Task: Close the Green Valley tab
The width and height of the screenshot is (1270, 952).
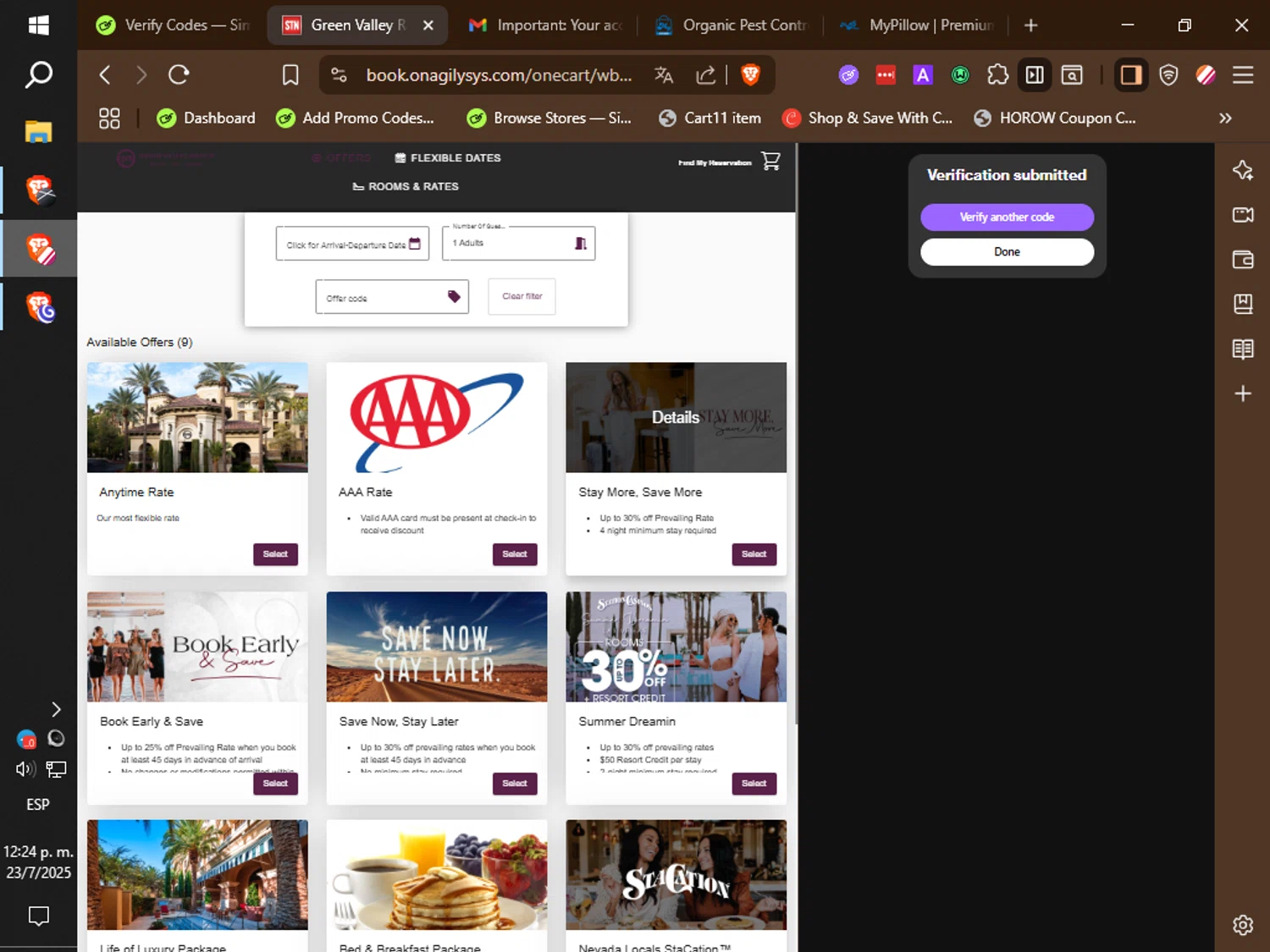Action: point(428,25)
